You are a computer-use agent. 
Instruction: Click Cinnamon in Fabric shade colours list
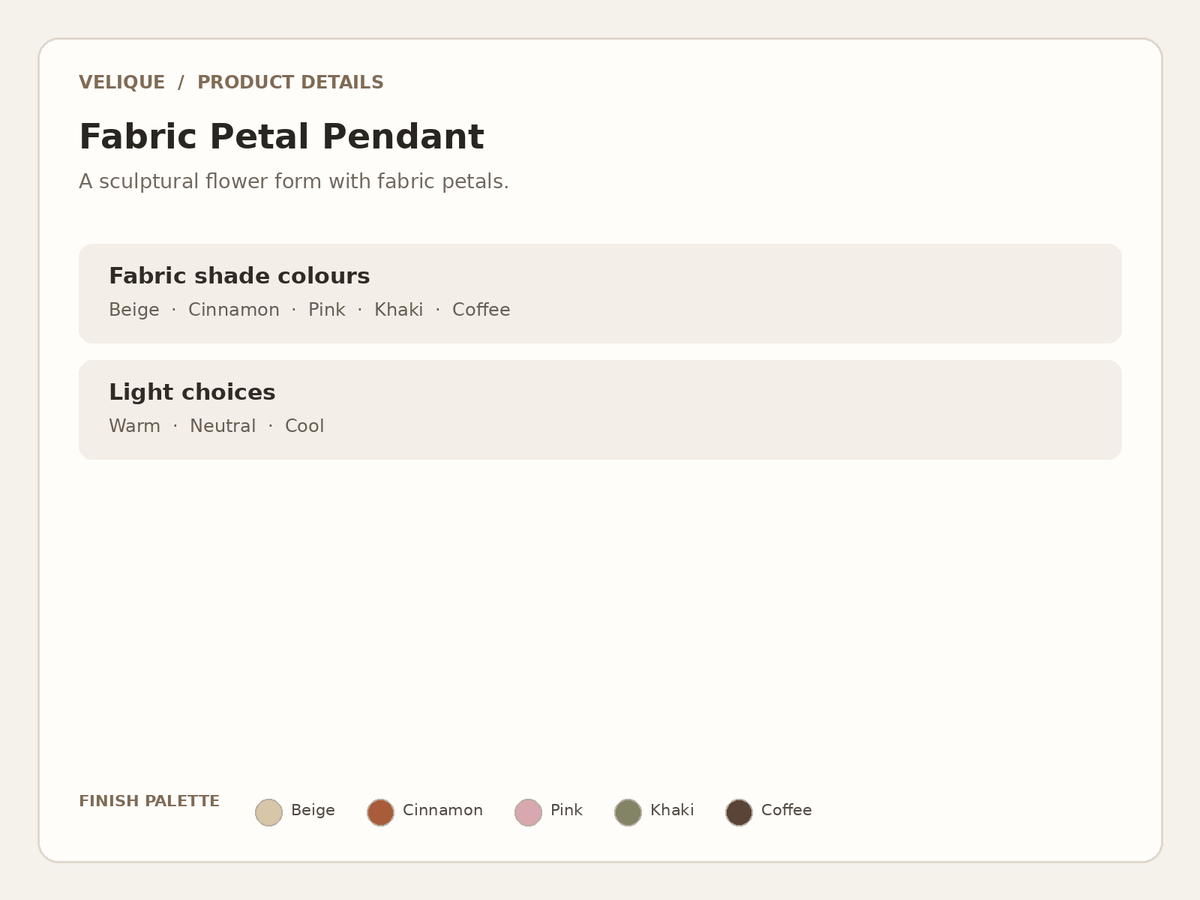(x=234, y=310)
